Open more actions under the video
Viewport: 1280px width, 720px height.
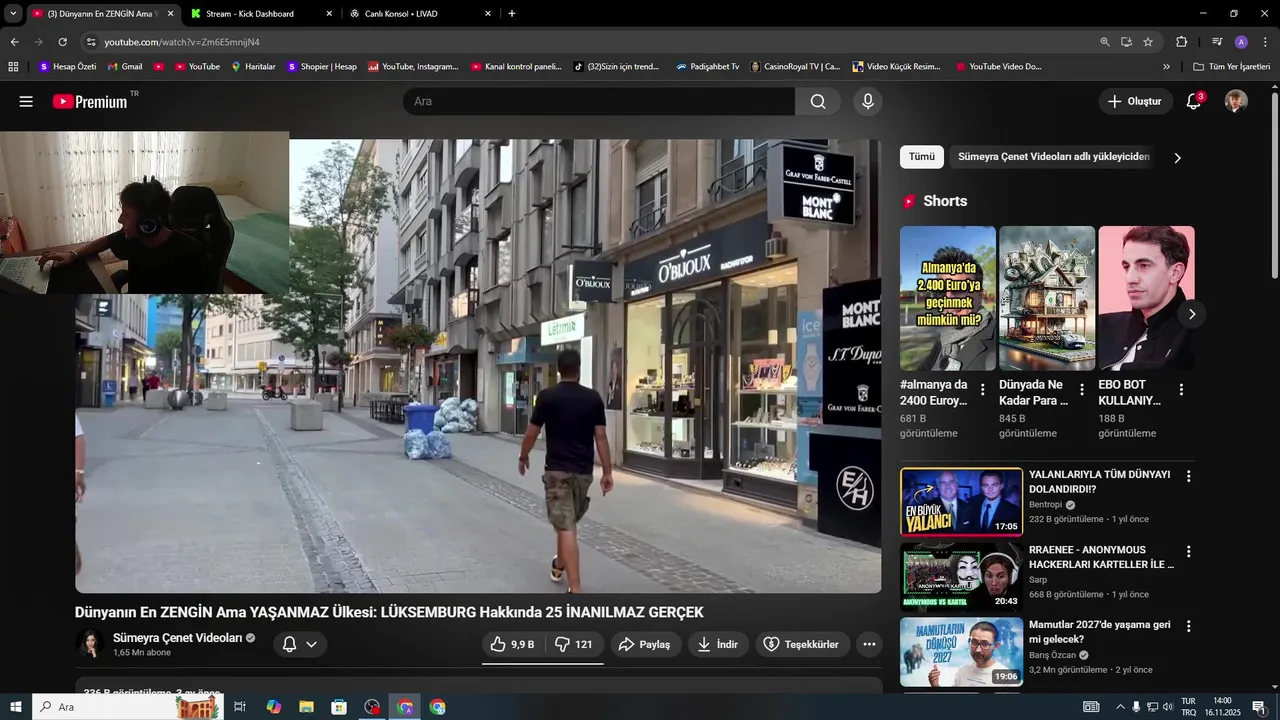869,644
